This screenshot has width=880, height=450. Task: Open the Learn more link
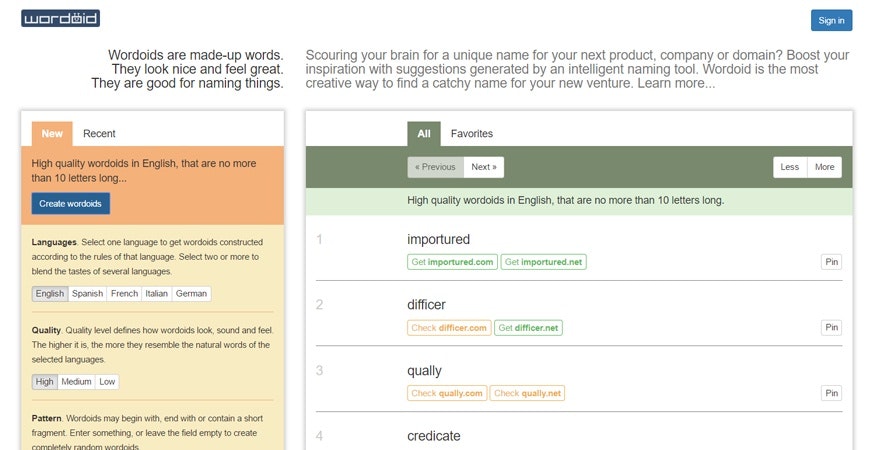click(676, 84)
